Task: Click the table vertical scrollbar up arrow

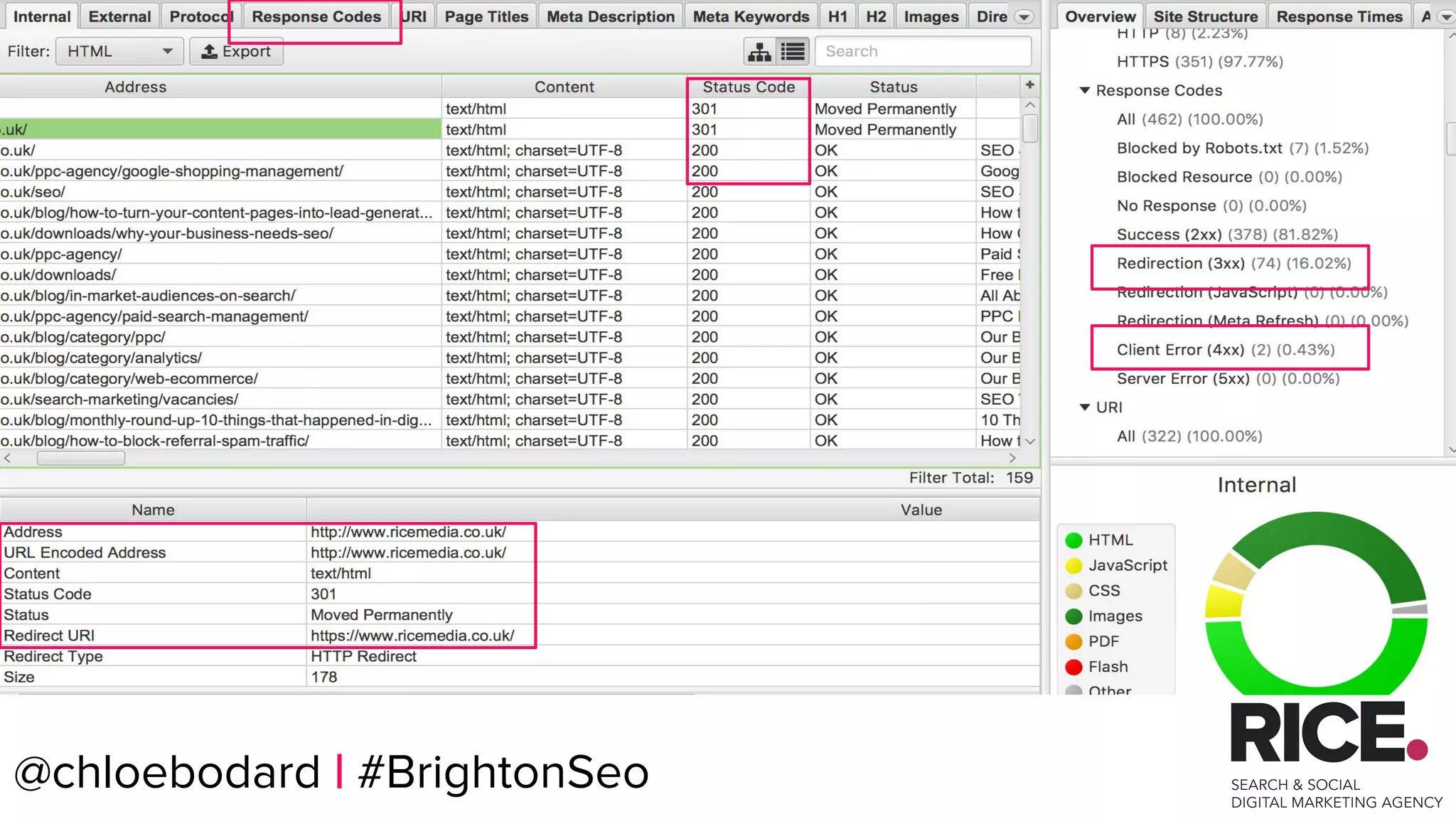Action: (1029, 105)
